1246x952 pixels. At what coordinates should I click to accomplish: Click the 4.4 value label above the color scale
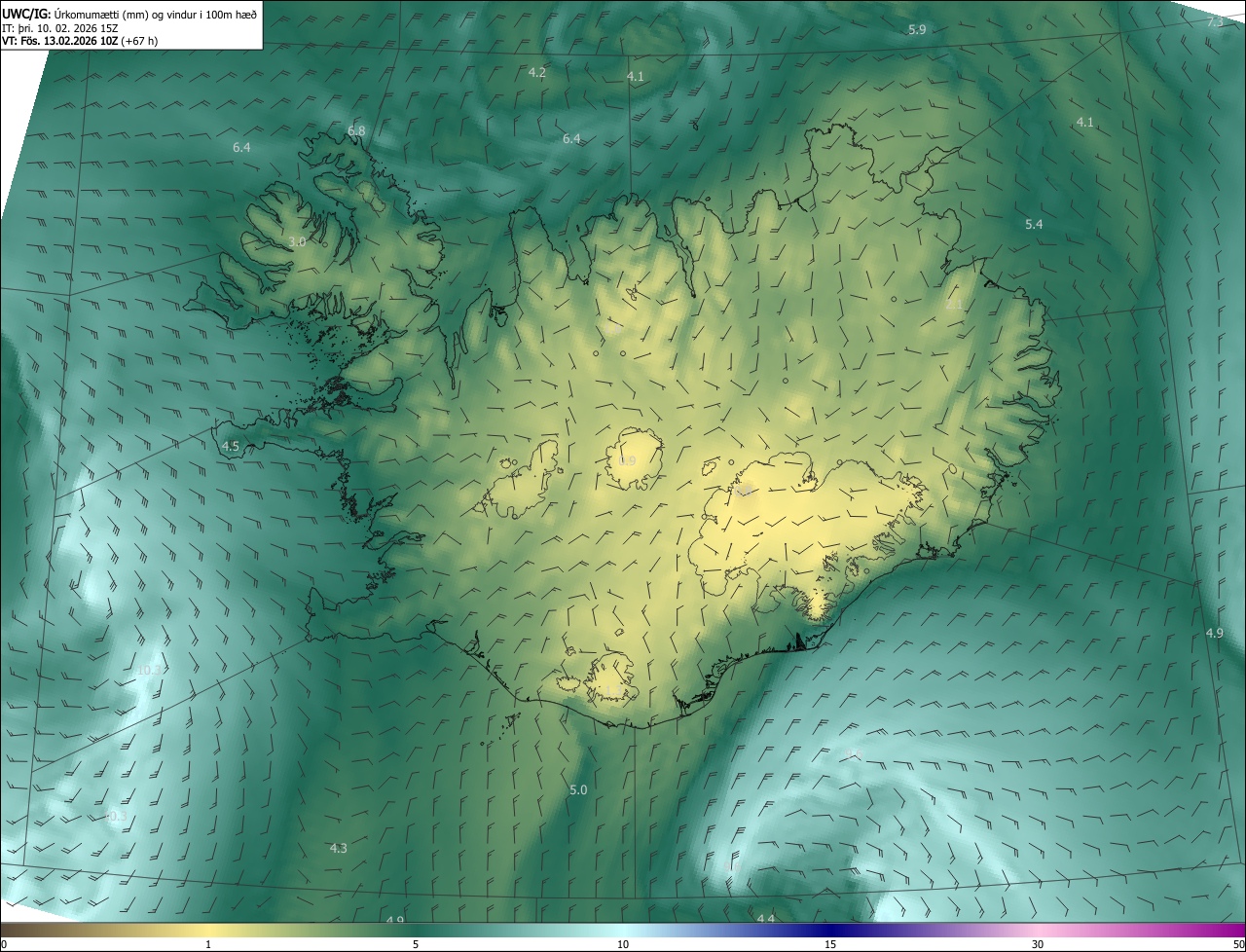point(765,918)
